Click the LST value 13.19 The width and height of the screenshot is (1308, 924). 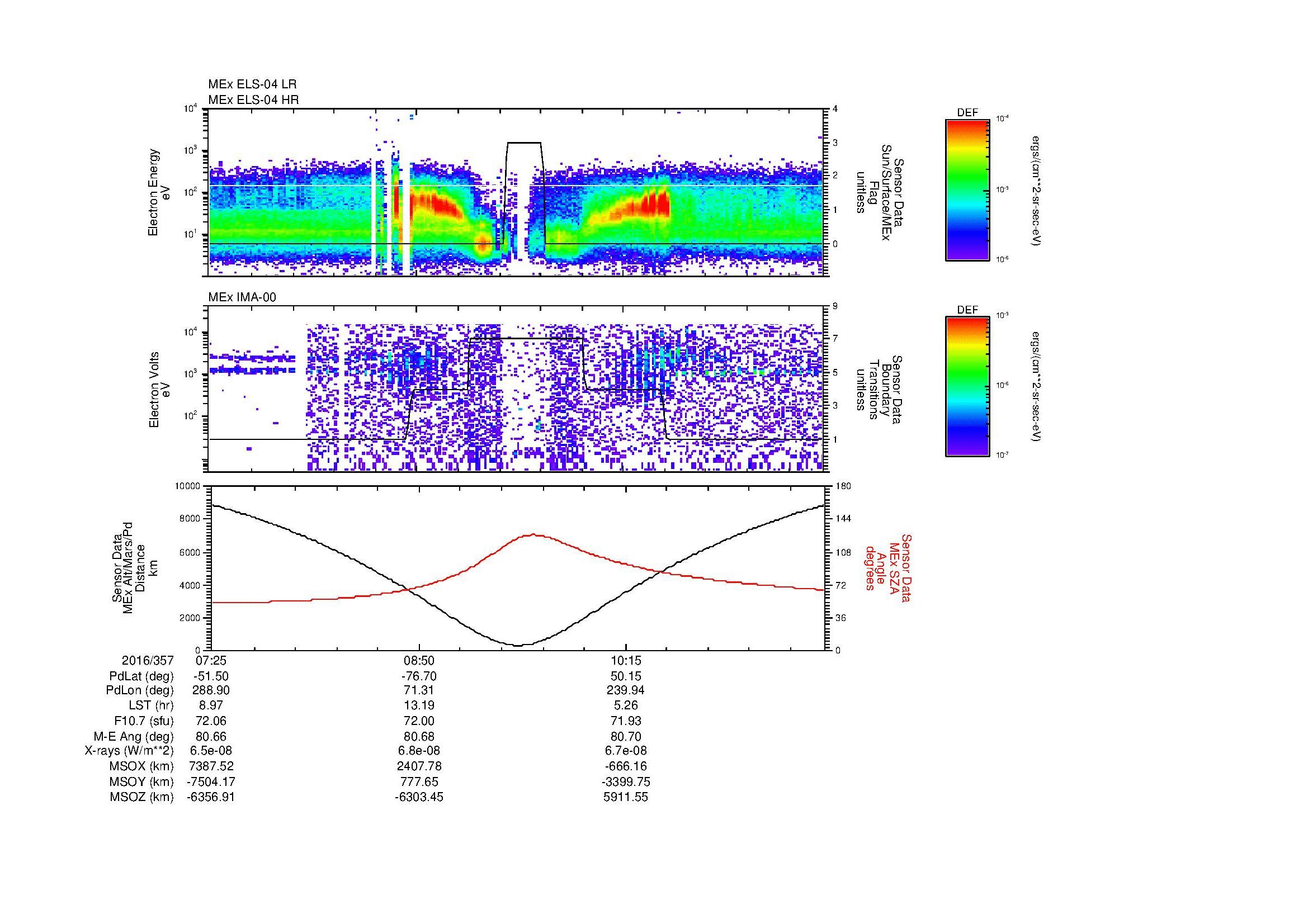419,706
